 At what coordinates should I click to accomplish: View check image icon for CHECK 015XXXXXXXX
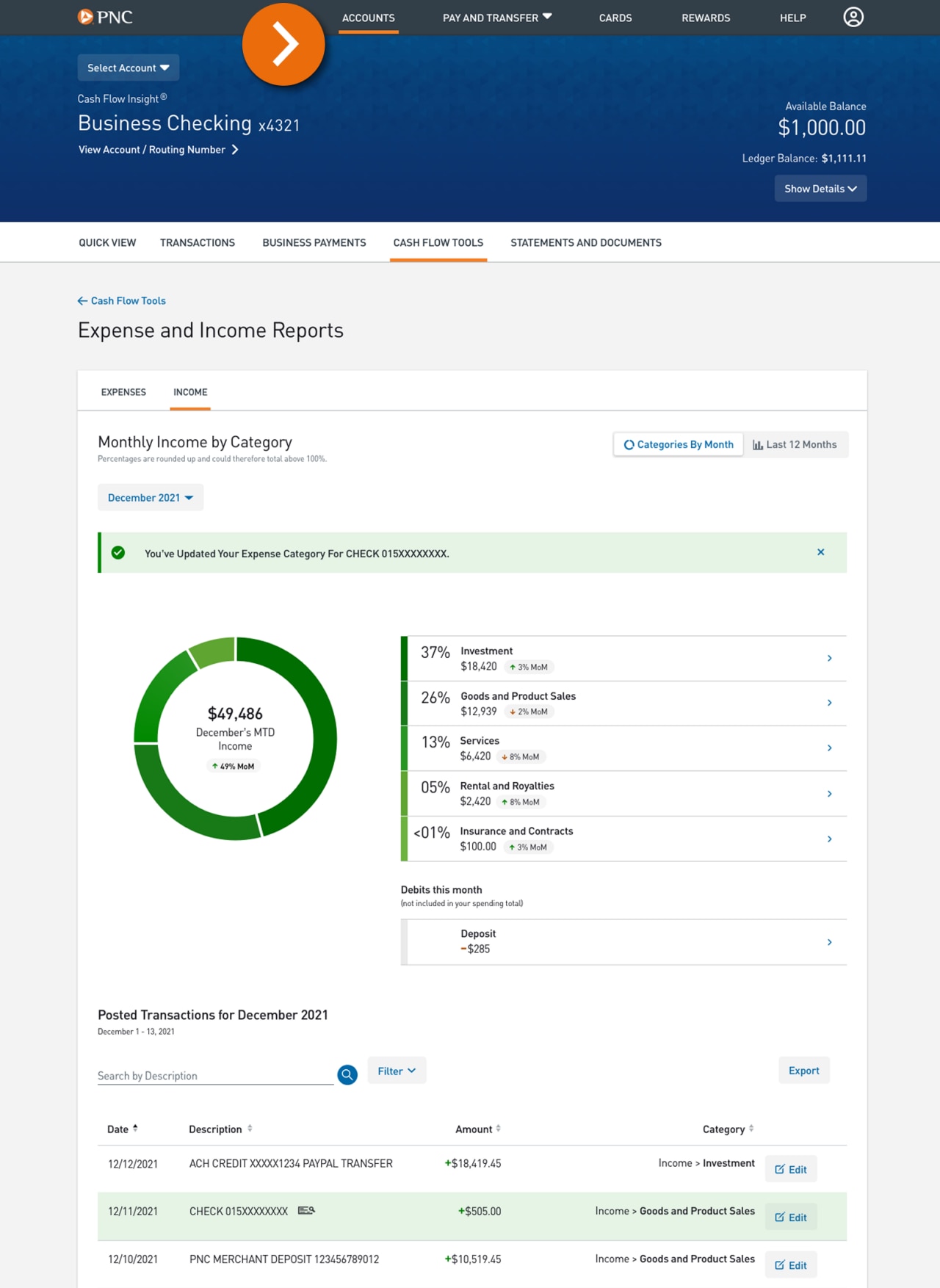point(306,1210)
